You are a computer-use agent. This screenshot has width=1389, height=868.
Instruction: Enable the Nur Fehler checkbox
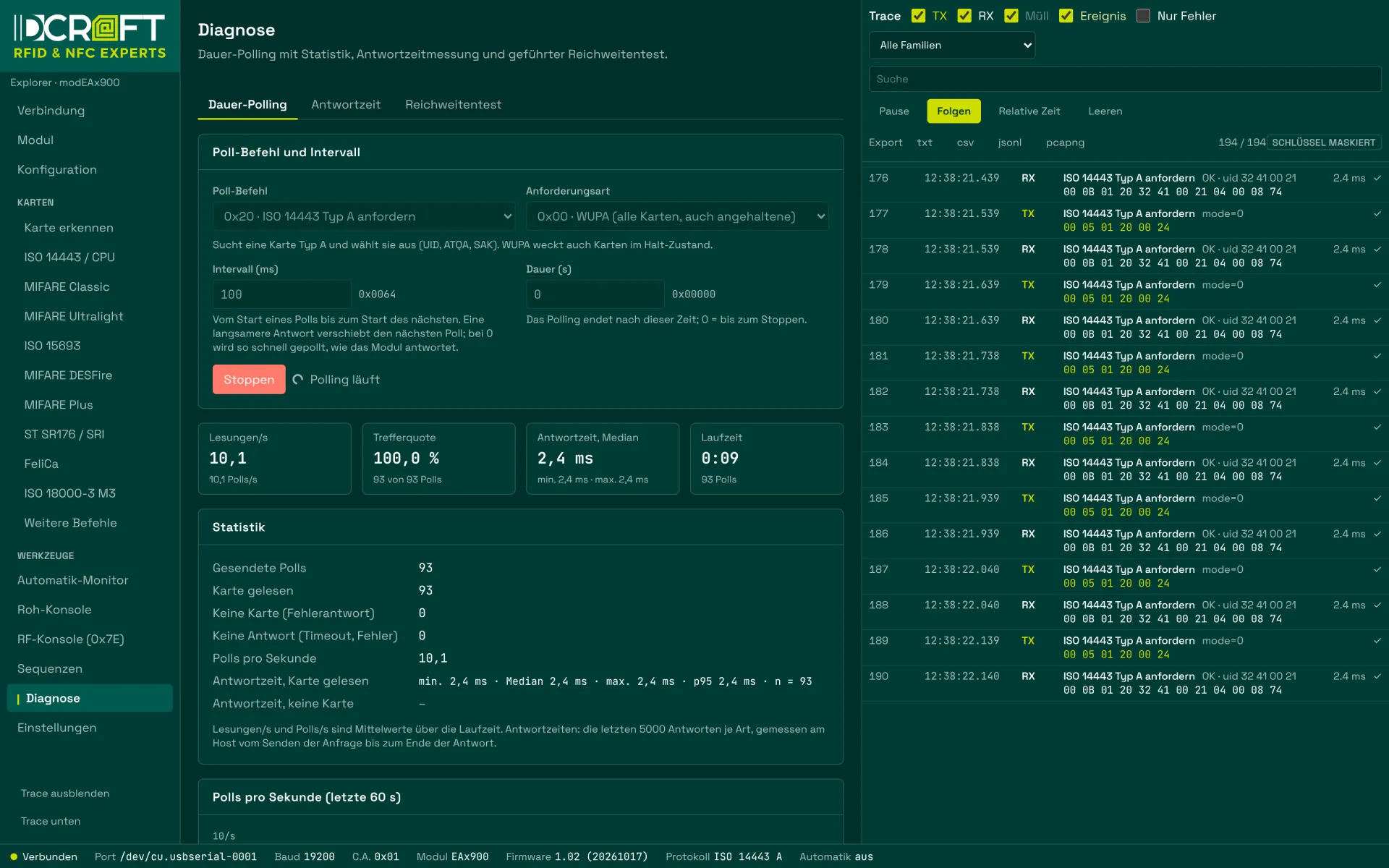pos(1143,16)
